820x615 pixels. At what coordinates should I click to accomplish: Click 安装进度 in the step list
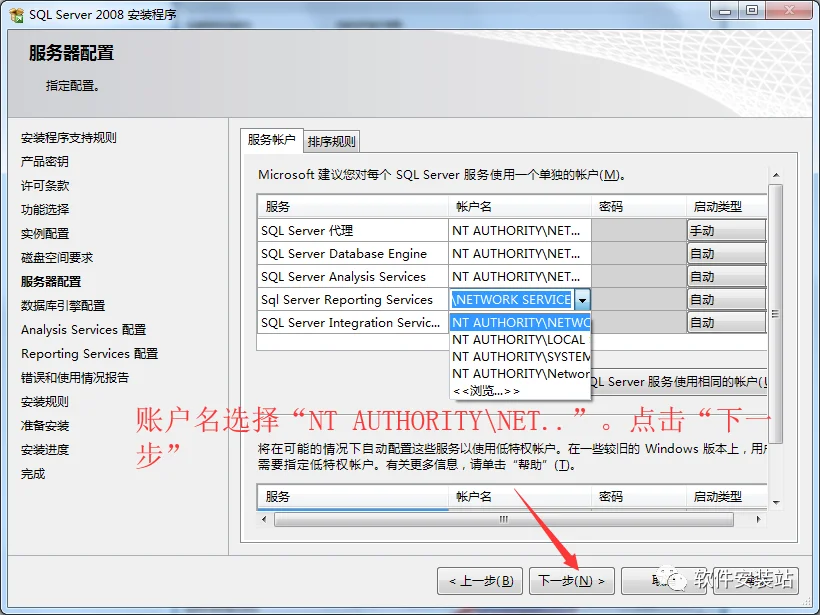(x=44, y=450)
